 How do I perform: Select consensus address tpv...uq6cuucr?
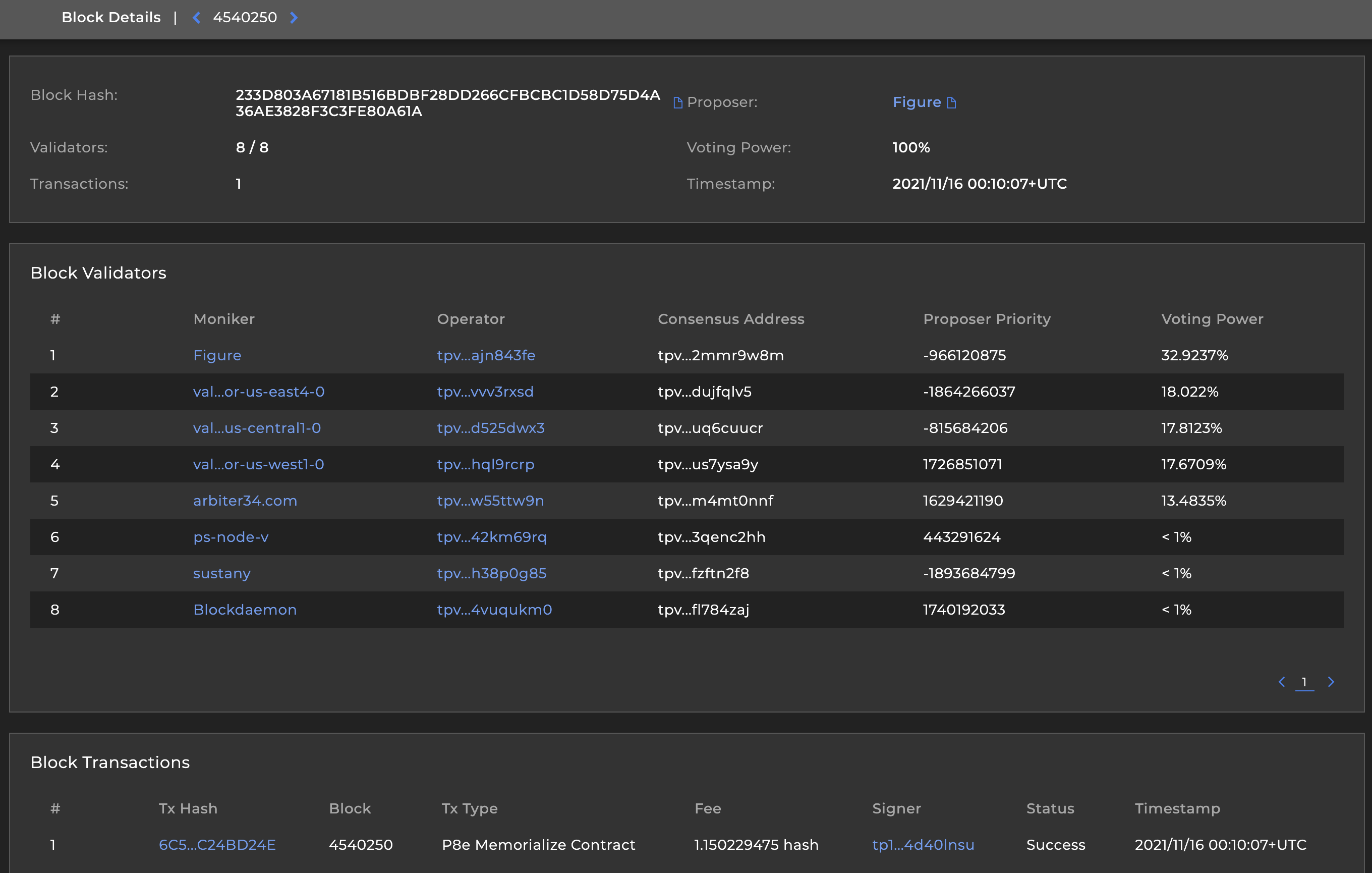710,428
